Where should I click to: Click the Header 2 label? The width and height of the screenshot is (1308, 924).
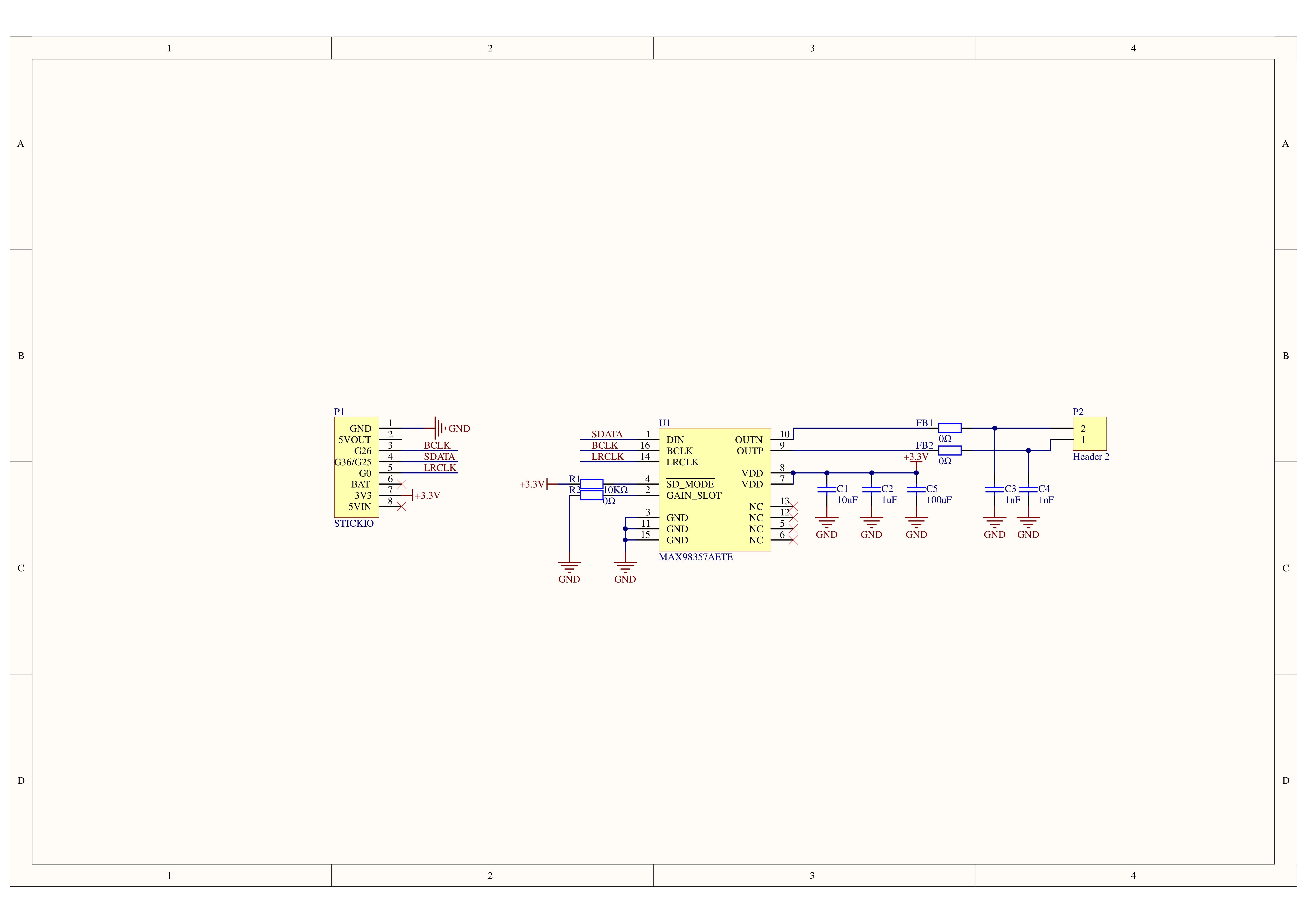click(1091, 457)
